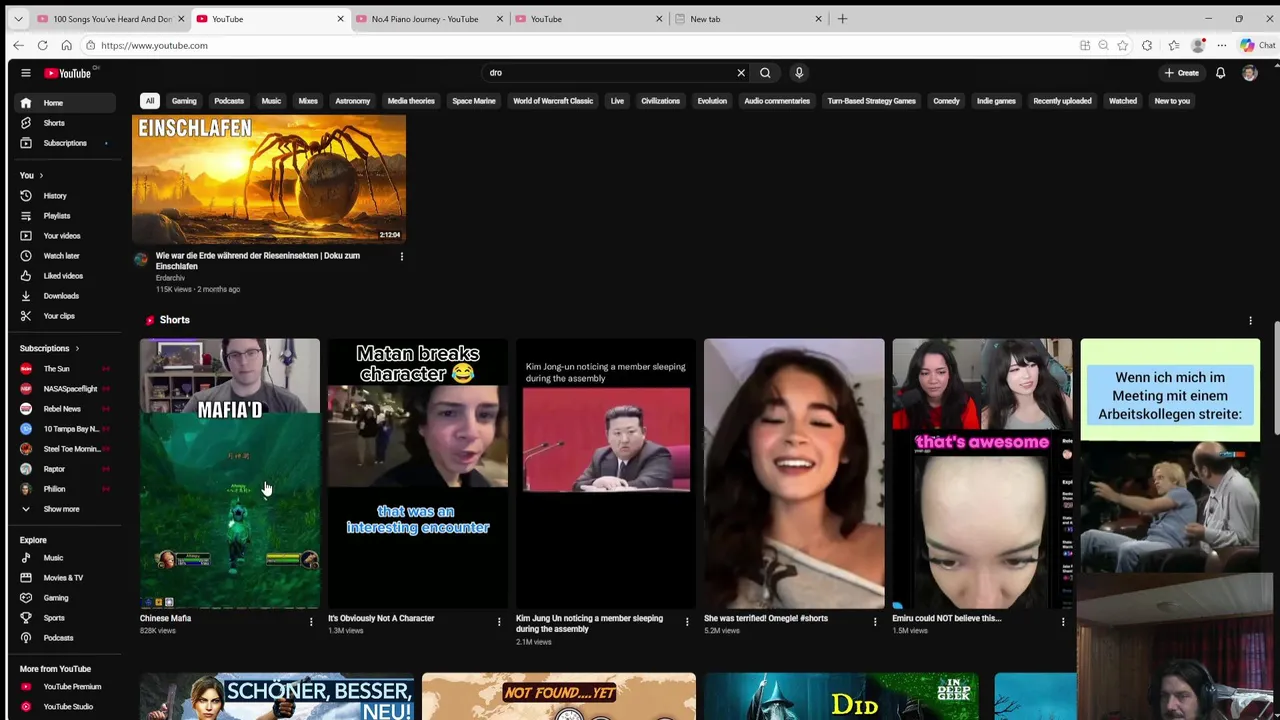Viewport: 1280px width, 720px height.
Task: Open YouTube Studio link
Action: [x=66, y=707]
